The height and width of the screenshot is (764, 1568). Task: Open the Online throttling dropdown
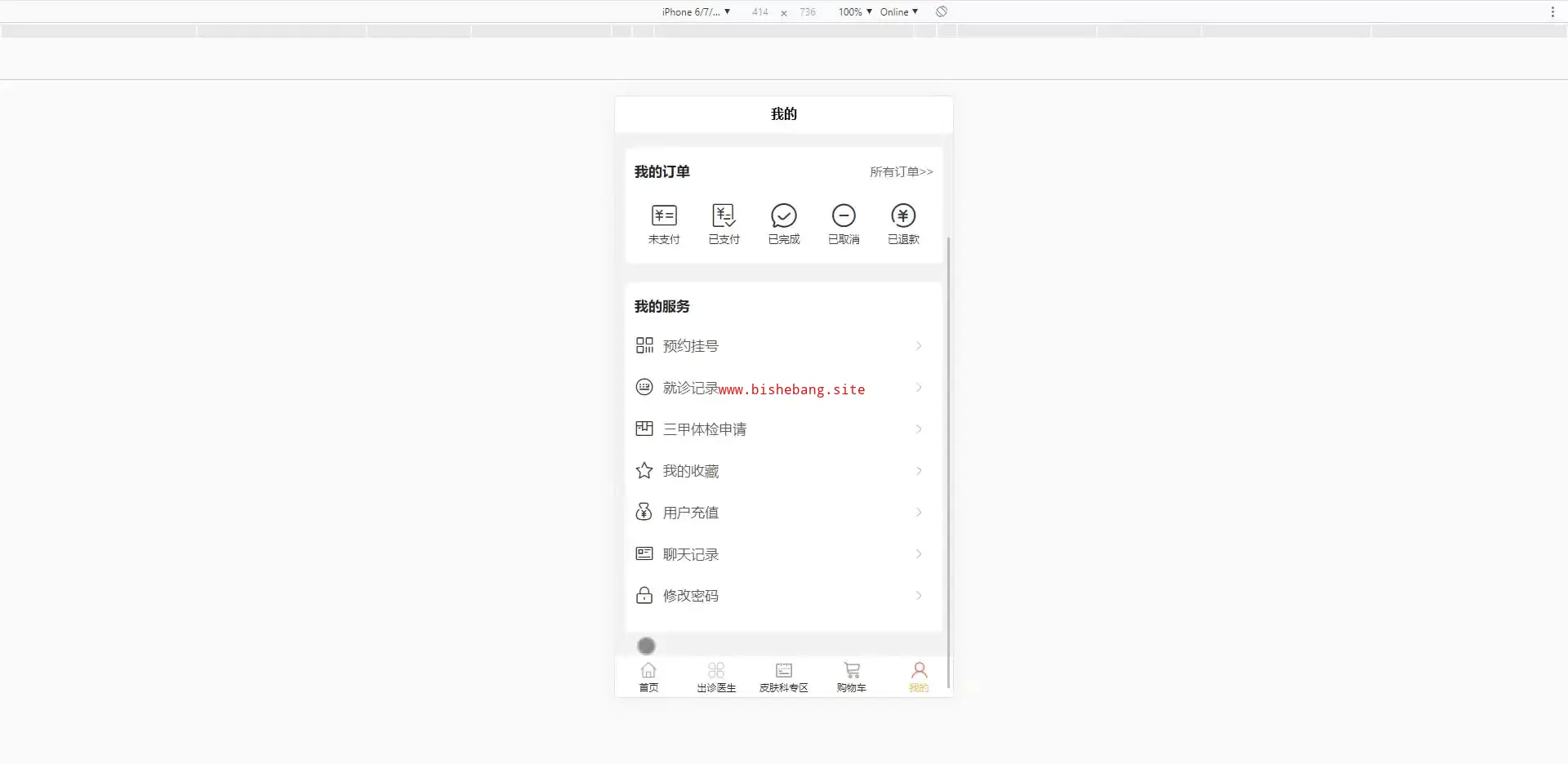899,11
